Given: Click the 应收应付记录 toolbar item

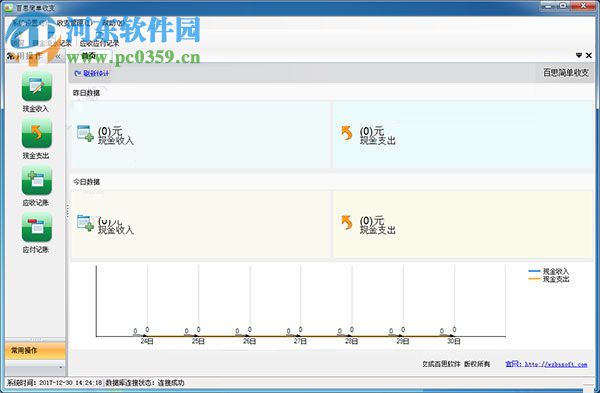Looking at the screenshot, I should coord(99,43).
